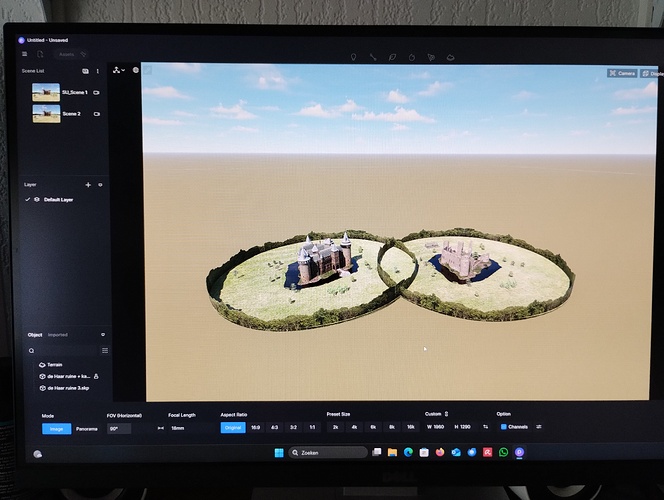Open channel settings sliders icon

coord(539,427)
